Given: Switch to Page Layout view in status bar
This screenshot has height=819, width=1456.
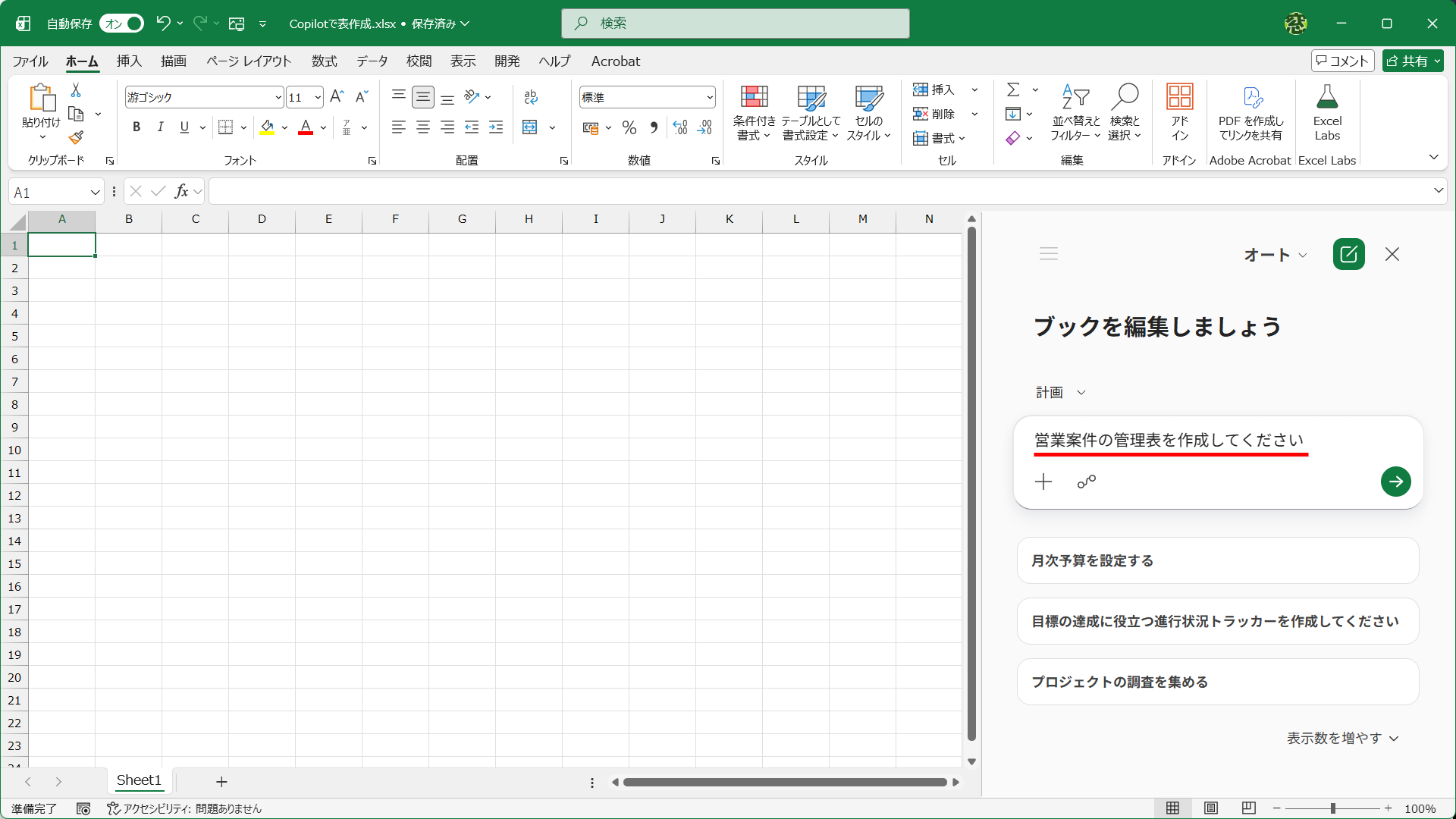Looking at the screenshot, I should 1211,808.
